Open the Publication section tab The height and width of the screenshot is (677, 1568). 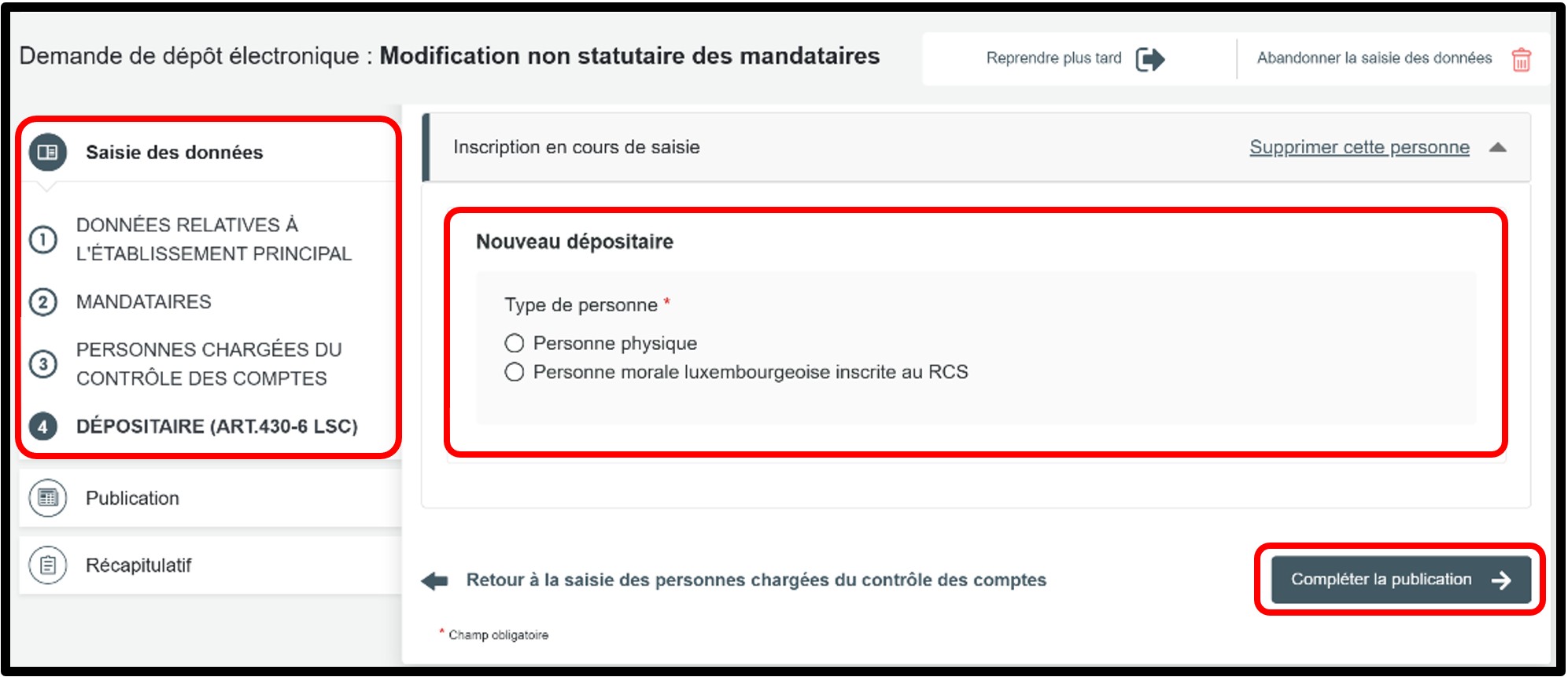[132, 499]
